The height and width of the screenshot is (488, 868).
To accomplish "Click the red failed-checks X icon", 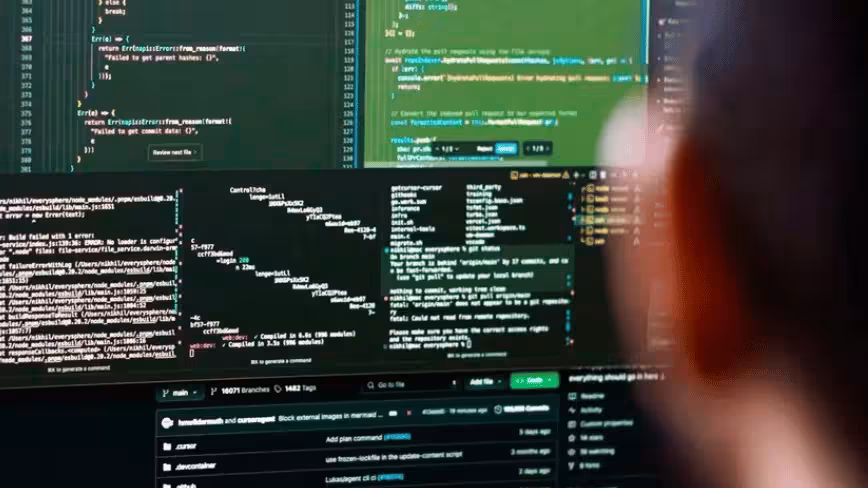I will pos(409,413).
